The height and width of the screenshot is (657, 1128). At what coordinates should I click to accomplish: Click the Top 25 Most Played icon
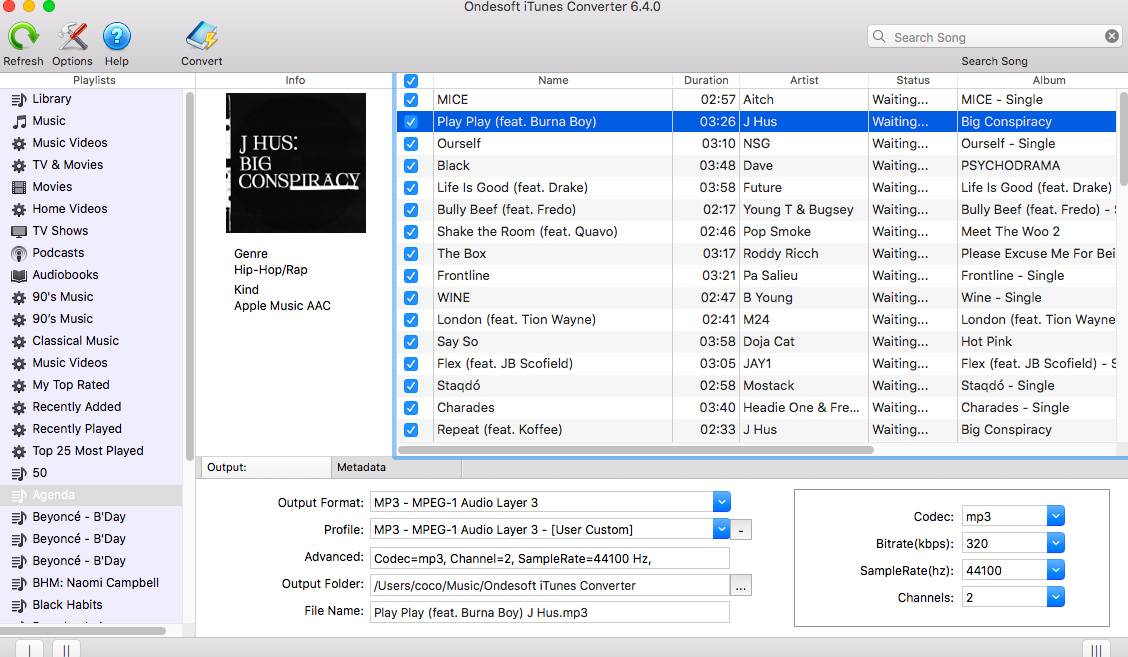19,451
